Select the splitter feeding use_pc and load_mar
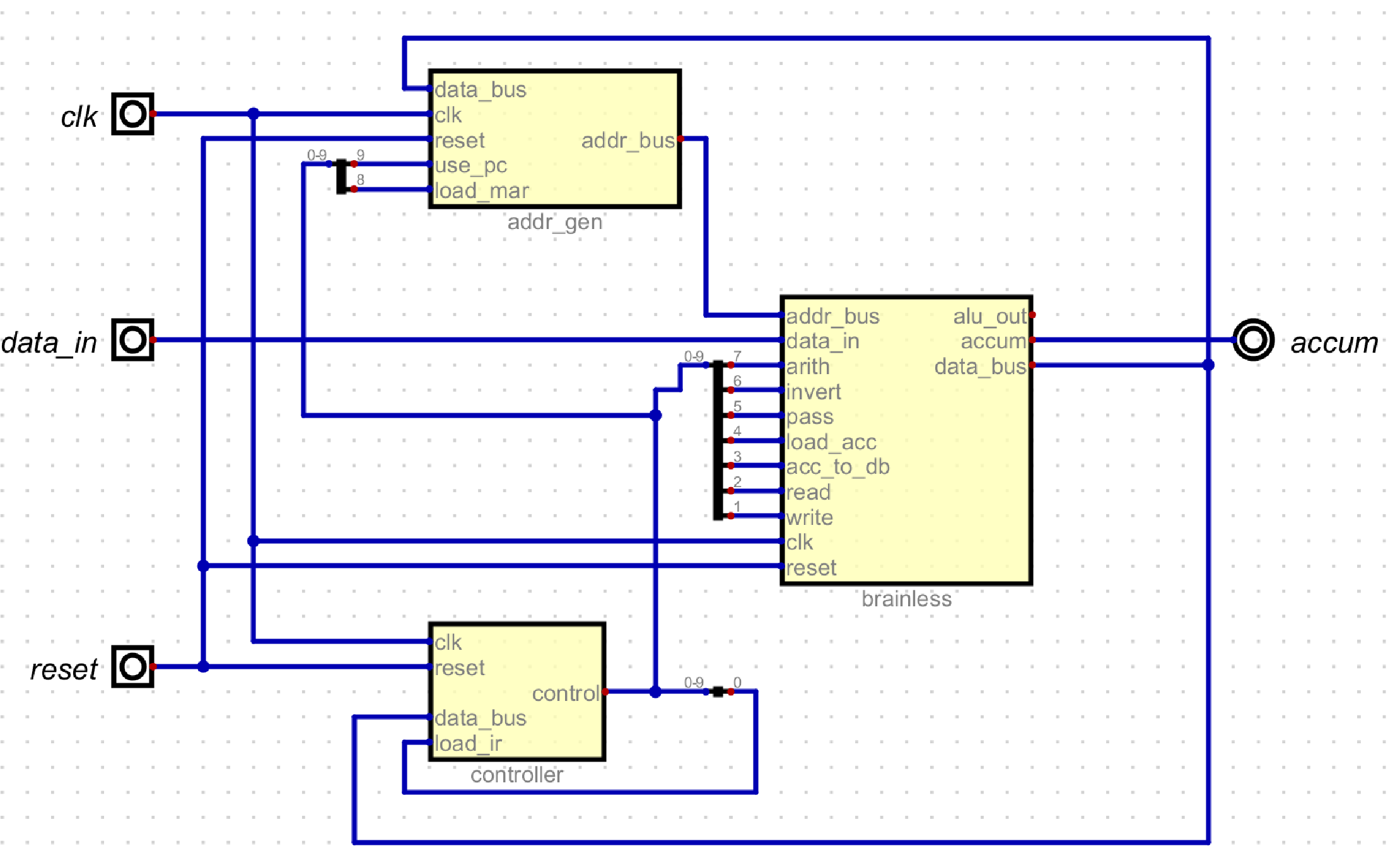 pos(342,177)
